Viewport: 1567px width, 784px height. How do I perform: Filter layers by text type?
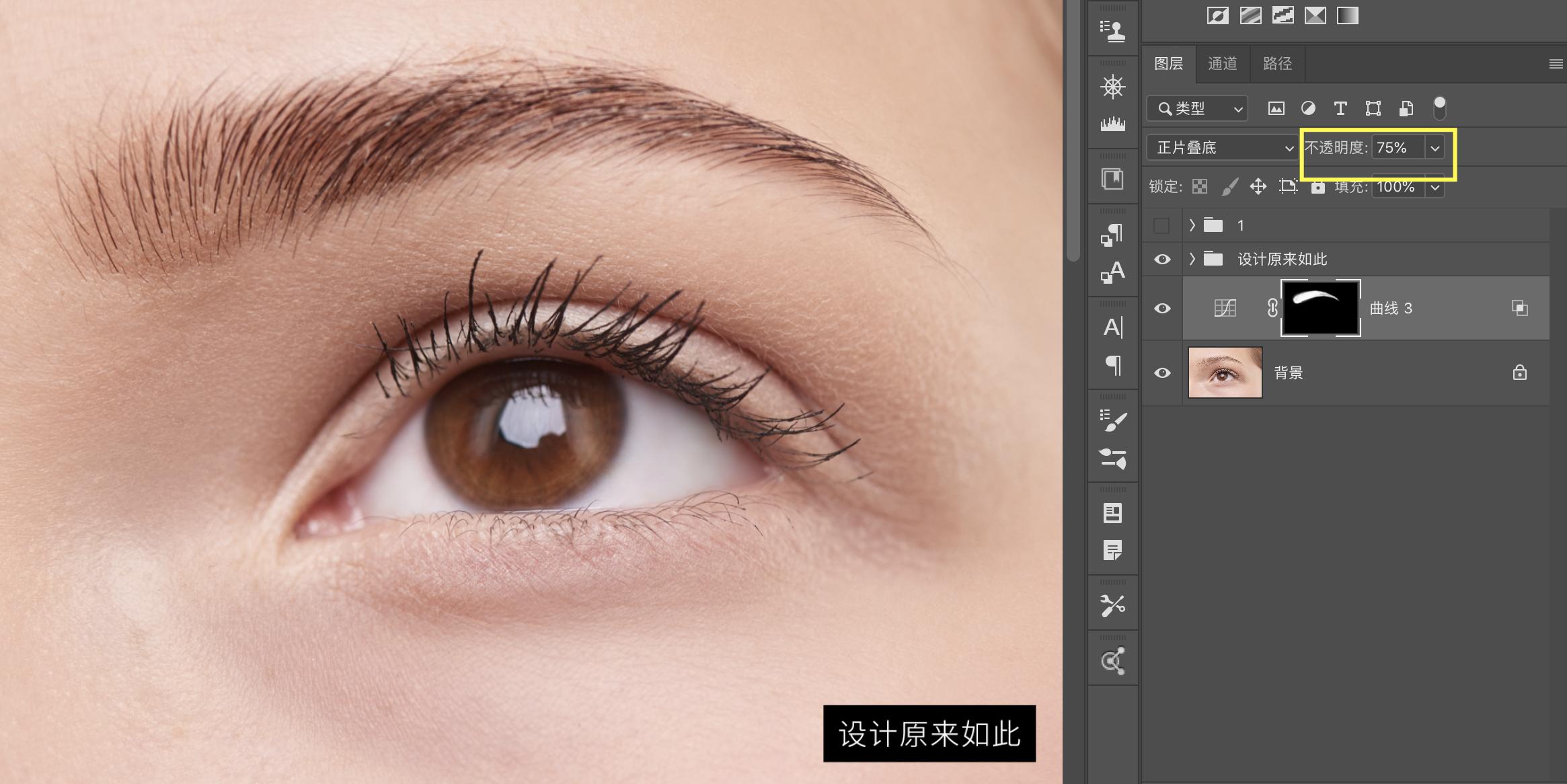[x=1340, y=108]
